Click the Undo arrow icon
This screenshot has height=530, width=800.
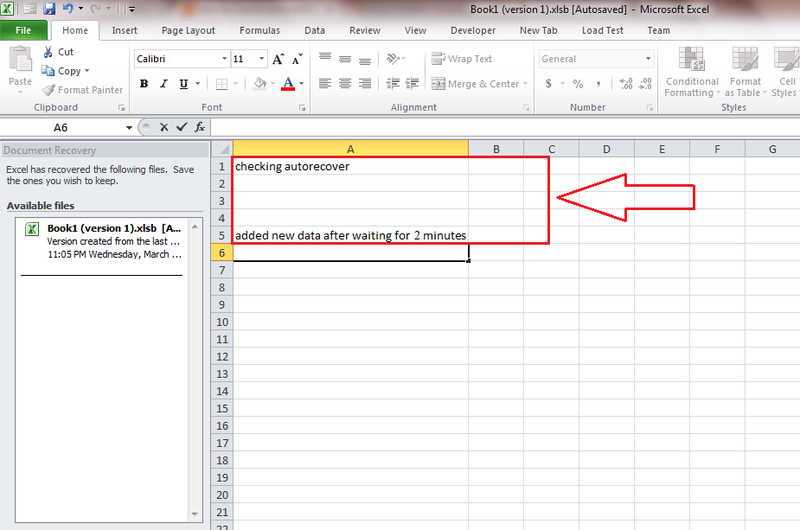coord(68,9)
